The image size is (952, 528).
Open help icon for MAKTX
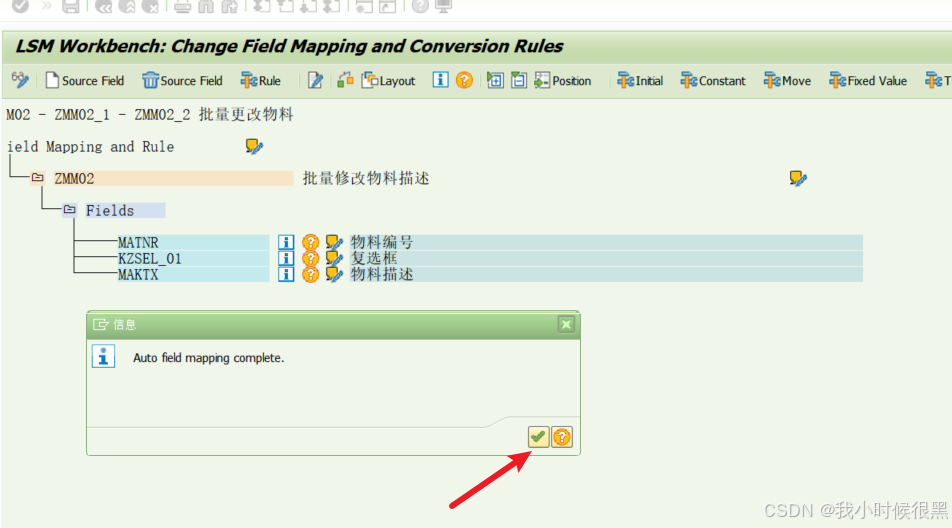click(310, 274)
